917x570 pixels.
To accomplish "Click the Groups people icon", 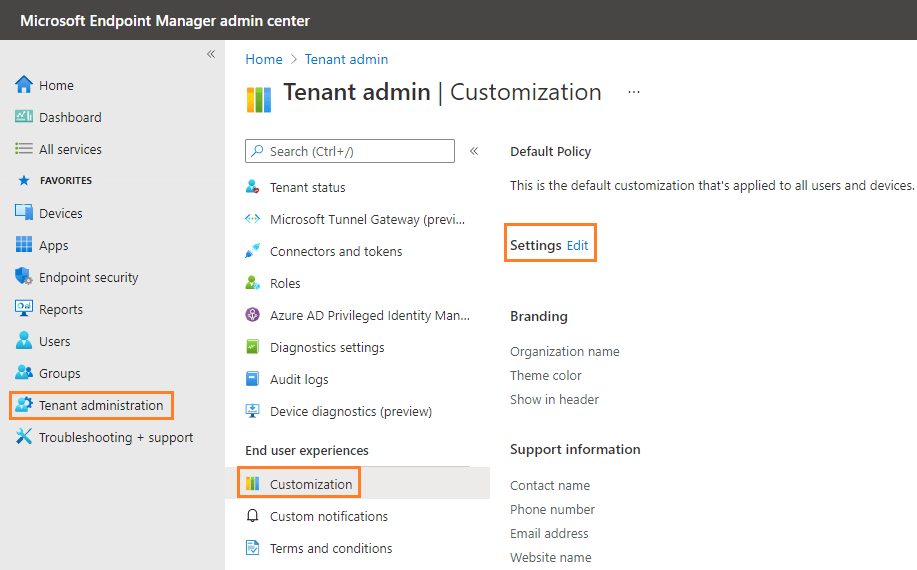I will coord(23,372).
